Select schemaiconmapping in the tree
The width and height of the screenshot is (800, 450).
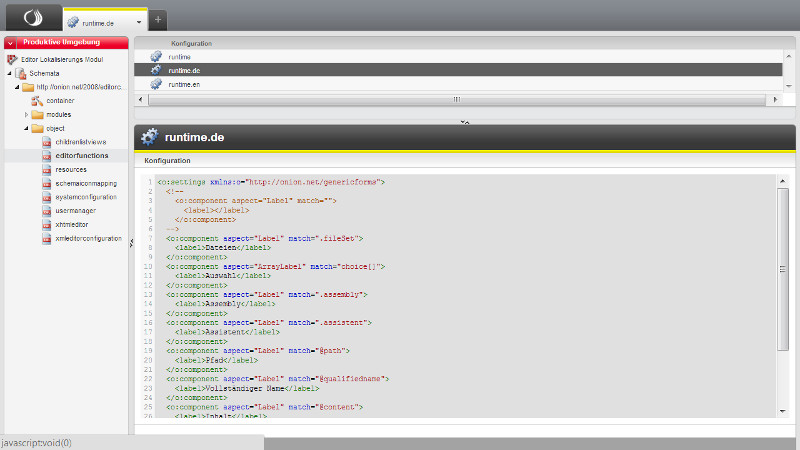[86, 184]
